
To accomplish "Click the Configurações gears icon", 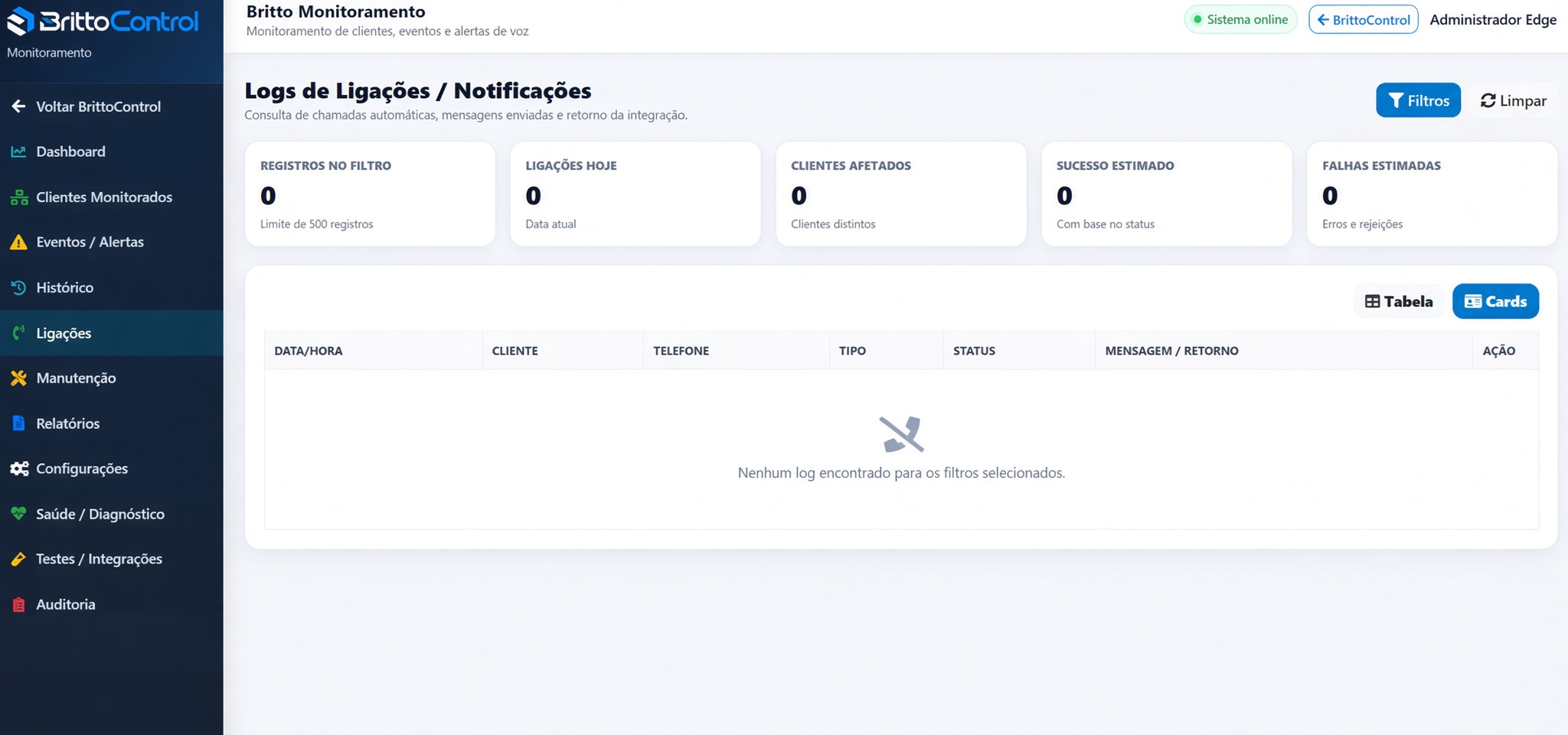I will 19,469.
